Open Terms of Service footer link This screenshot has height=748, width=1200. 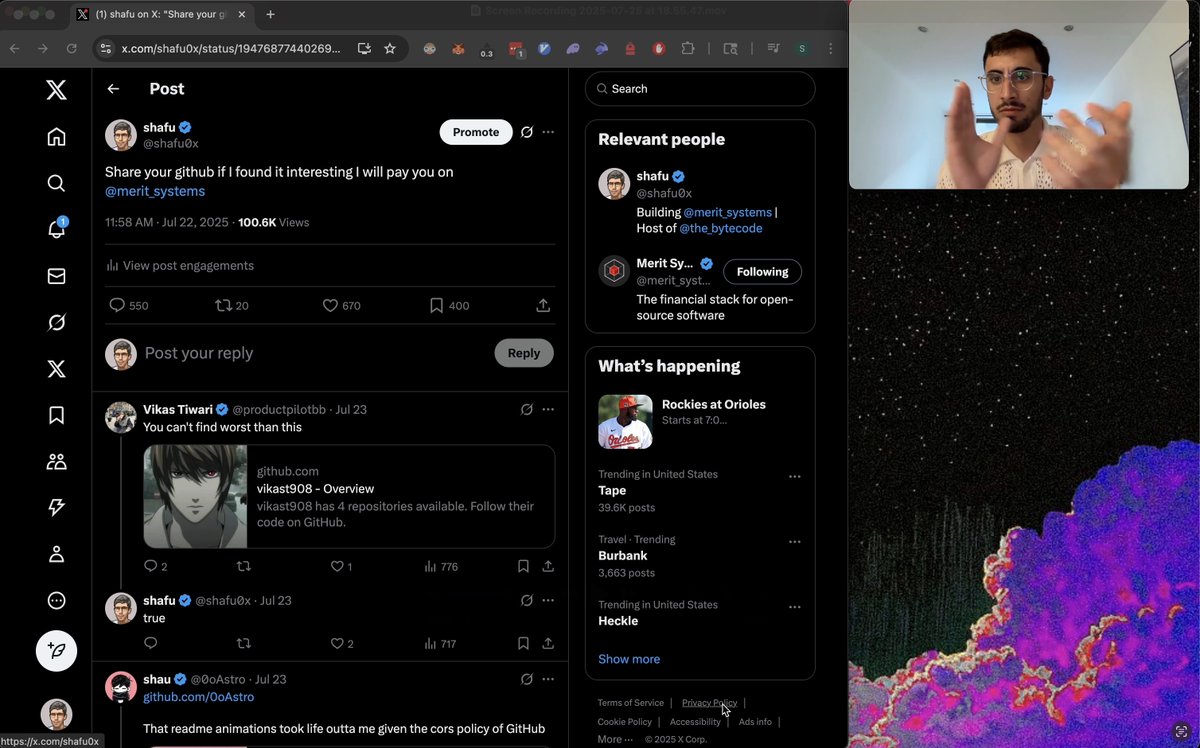click(x=631, y=703)
